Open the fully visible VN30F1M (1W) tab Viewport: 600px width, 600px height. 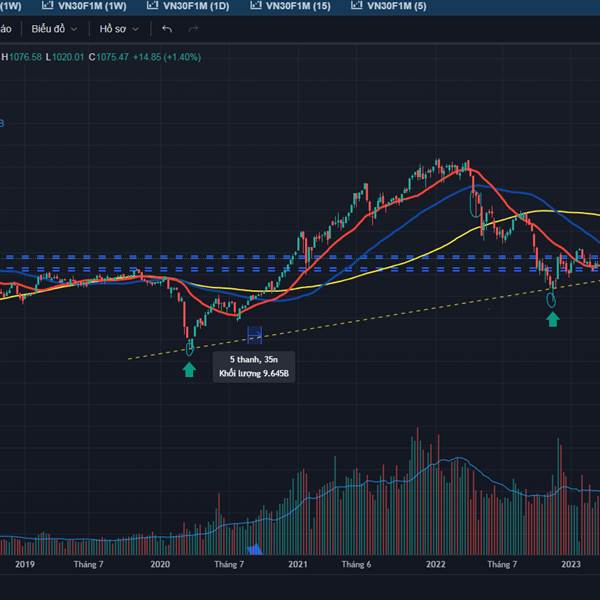click(90, 6)
